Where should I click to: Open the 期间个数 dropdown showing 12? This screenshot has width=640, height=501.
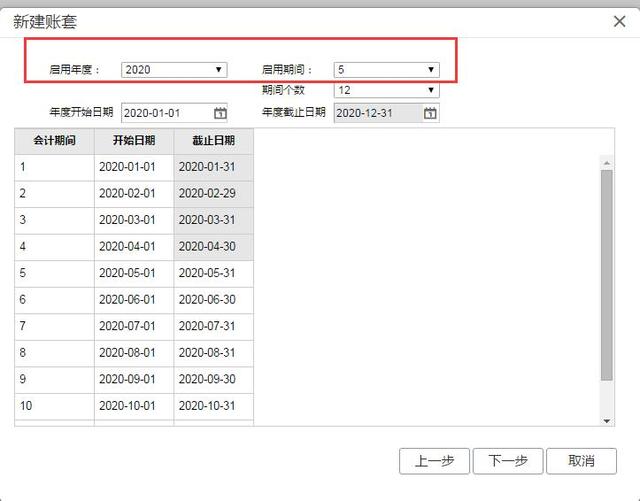(387, 90)
